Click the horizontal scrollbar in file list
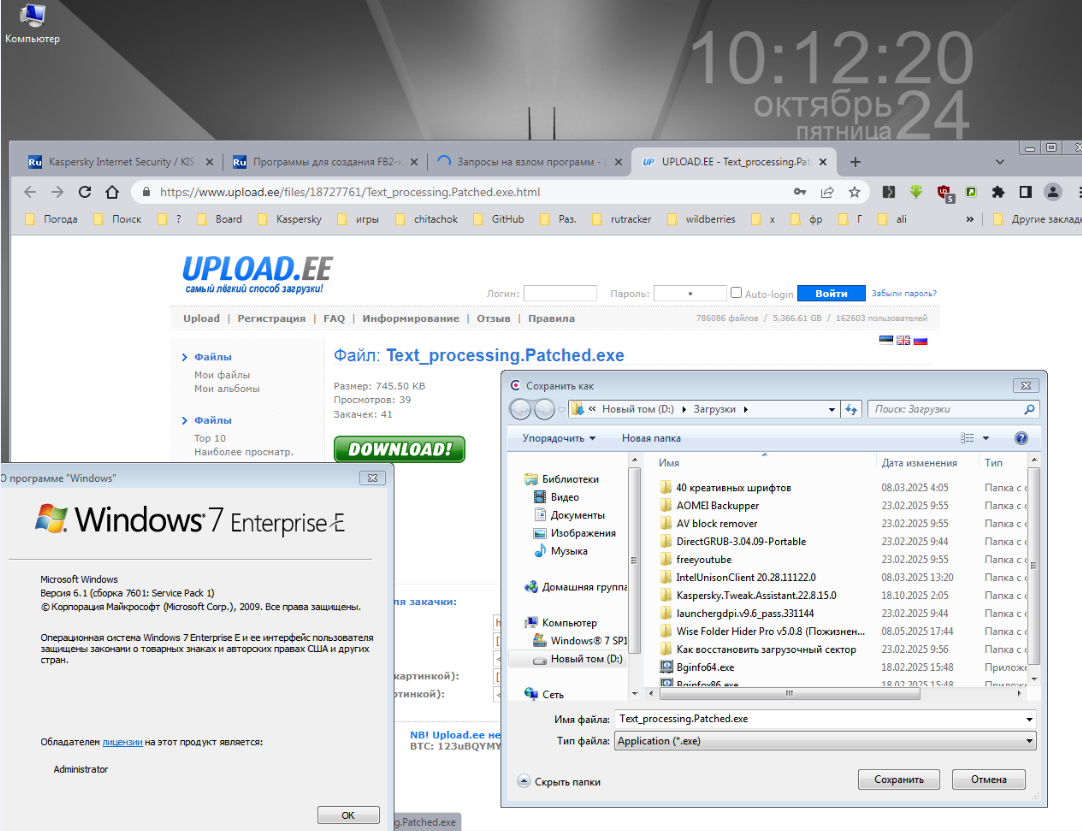The width and height of the screenshot is (1082, 831). [789, 693]
